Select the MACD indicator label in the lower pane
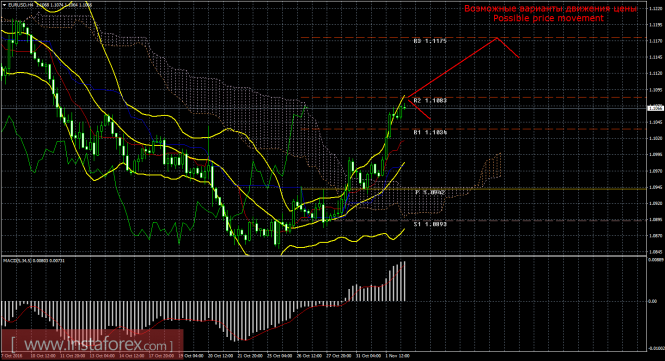Screen dimensions: 665x361 (34, 260)
